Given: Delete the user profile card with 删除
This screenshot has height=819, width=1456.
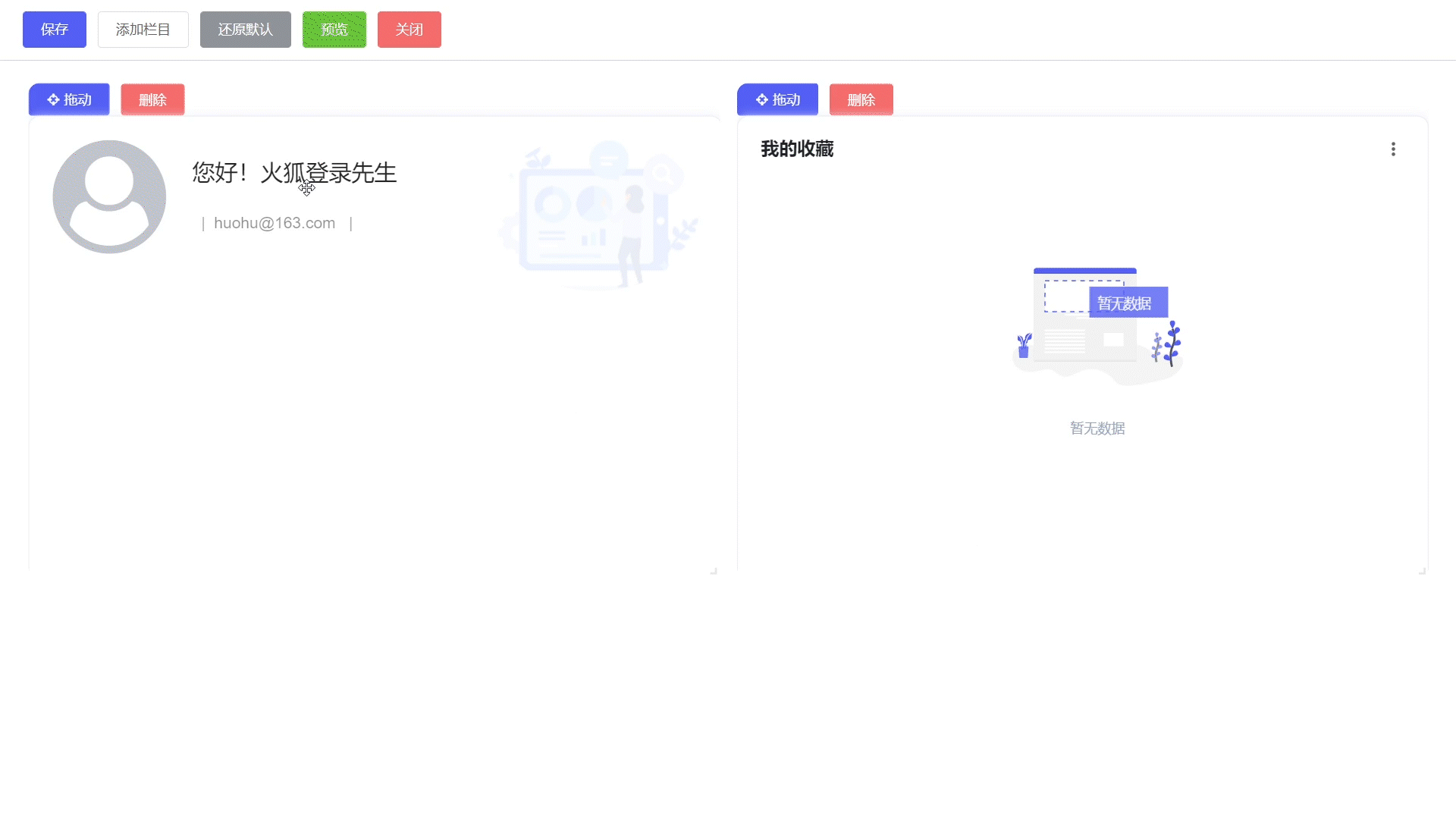Looking at the screenshot, I should pyautogui.click(x=152, y=99).
